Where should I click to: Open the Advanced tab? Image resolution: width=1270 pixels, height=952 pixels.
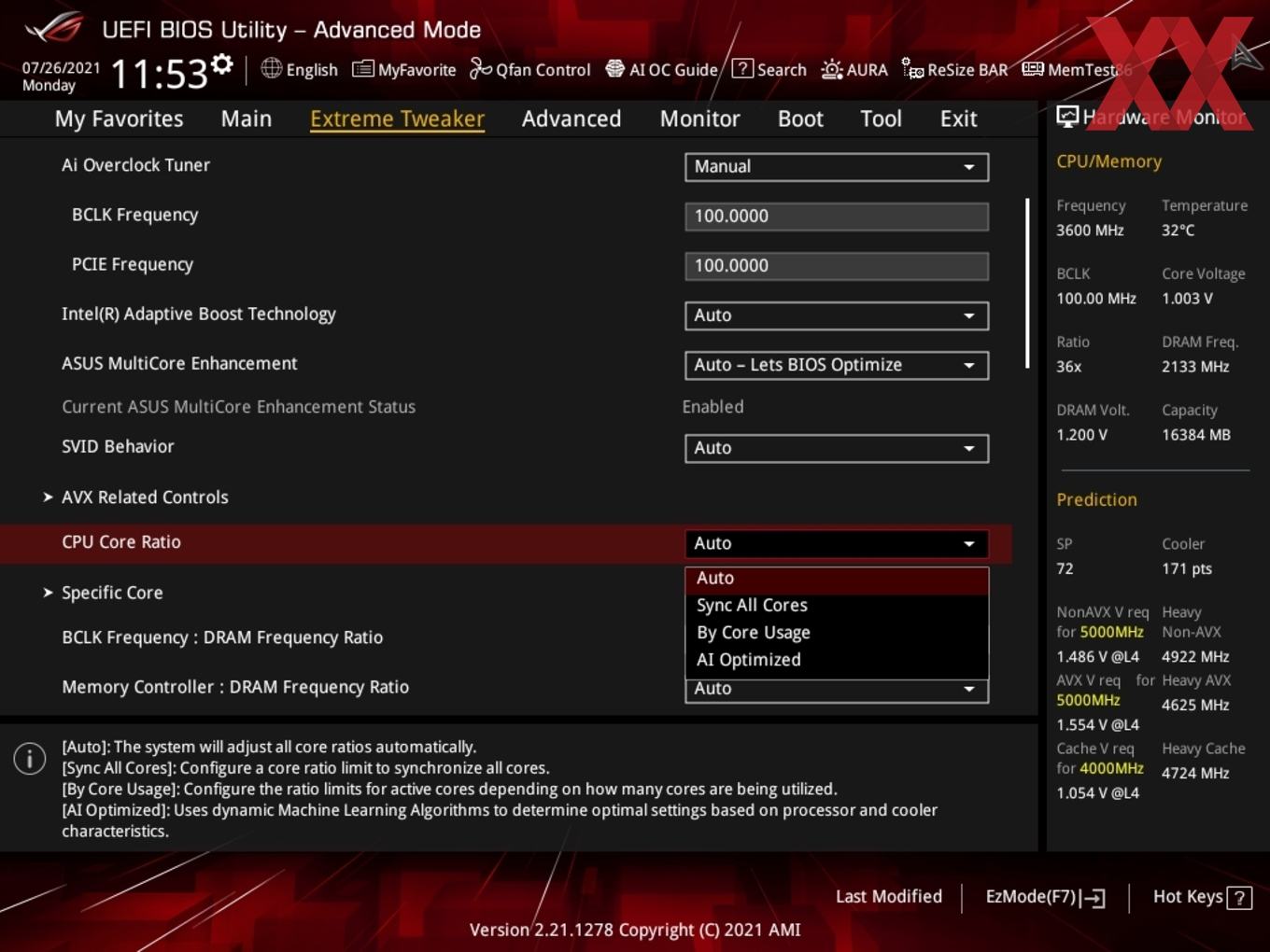click(x=571, y=119)
